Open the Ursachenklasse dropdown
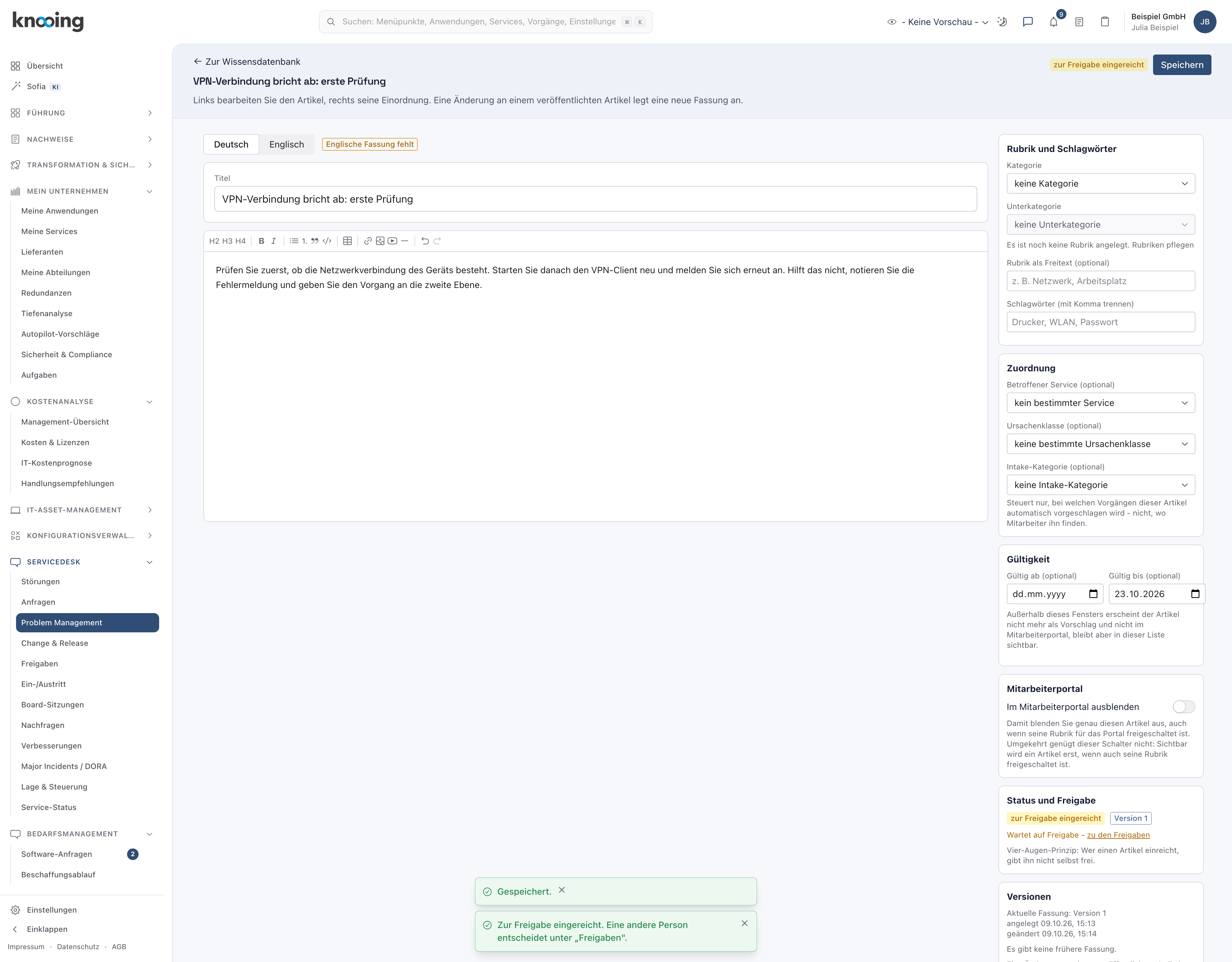The image size is (1232, 962). (1100, 444)
